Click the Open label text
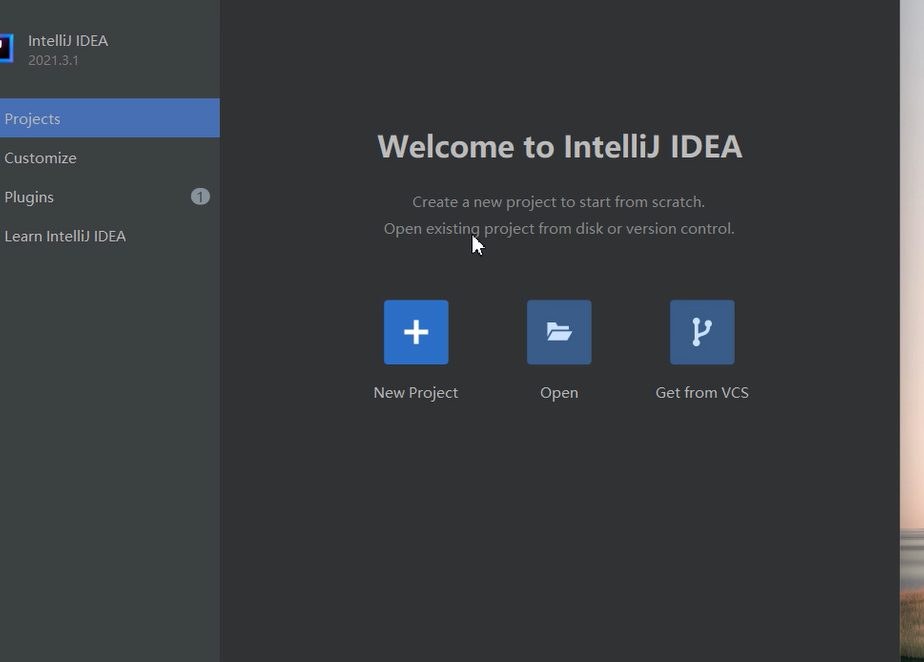Screen dimensions: 924x662 coord(559,393)
